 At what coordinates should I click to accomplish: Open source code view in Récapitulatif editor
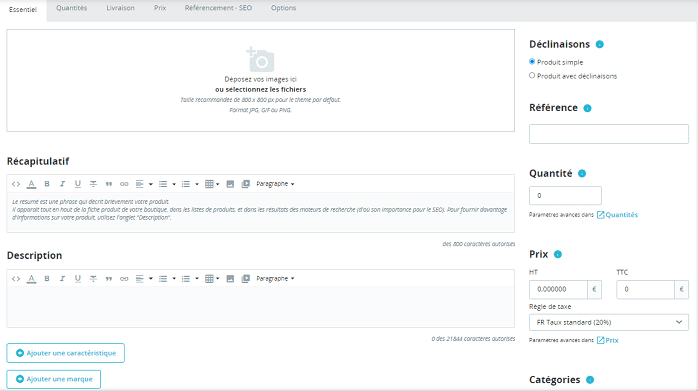tap(16, 184)
